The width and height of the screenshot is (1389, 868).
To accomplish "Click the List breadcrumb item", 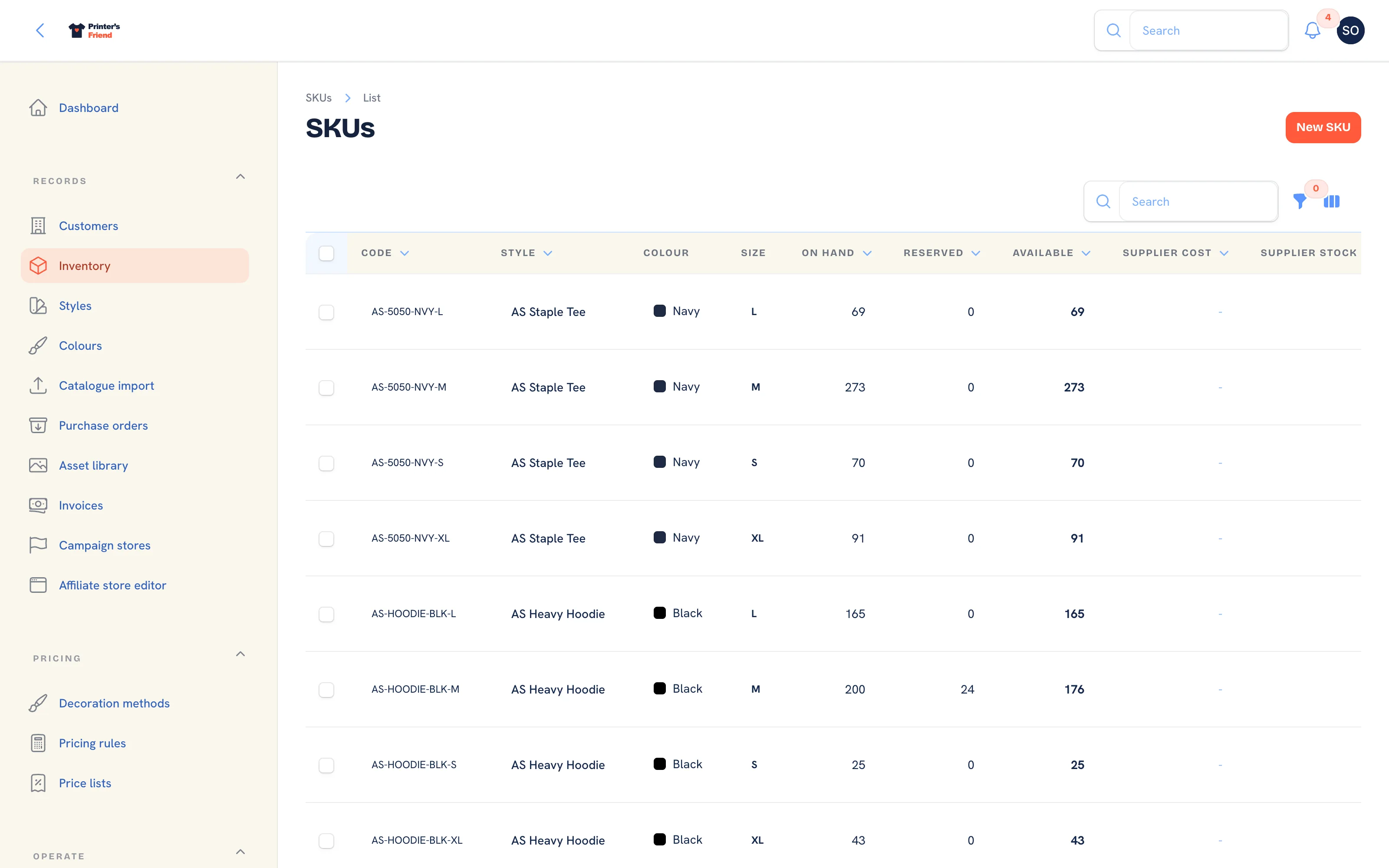I will [x=372, y=98].
